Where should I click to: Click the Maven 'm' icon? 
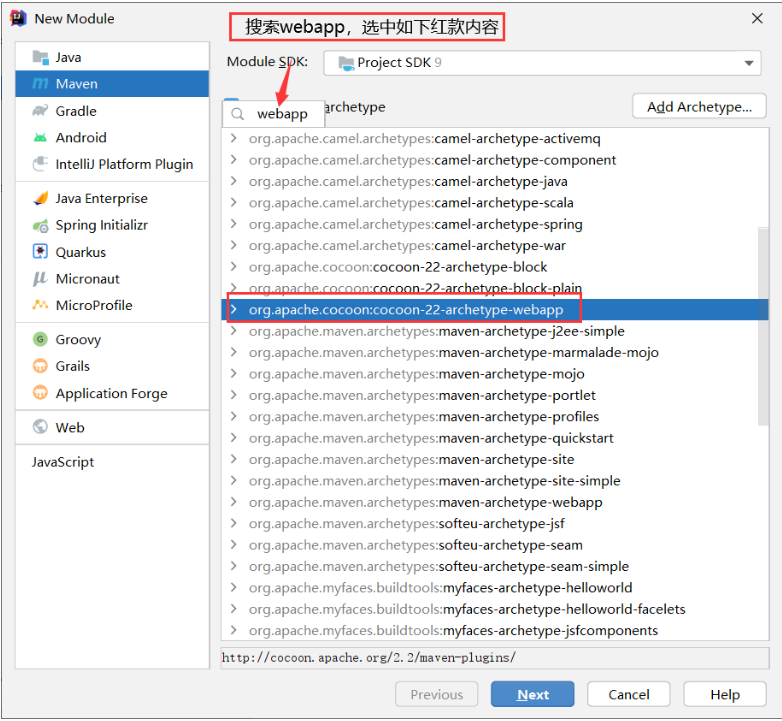40,84
